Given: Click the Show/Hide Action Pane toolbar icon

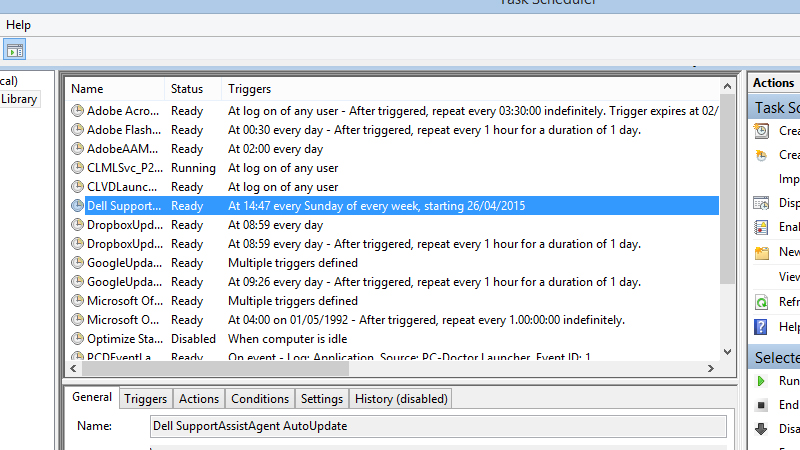Looking at the screenshot, I should coord(14,50).
